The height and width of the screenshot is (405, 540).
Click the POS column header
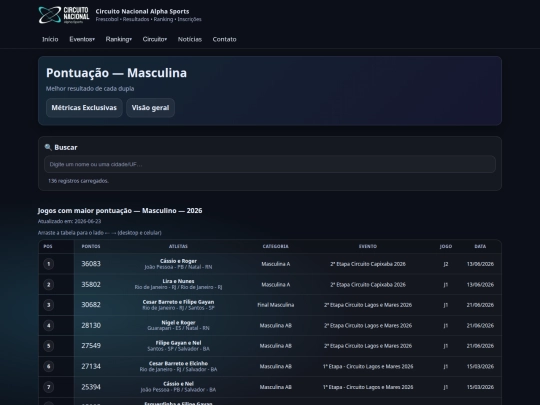click(48, 247)
